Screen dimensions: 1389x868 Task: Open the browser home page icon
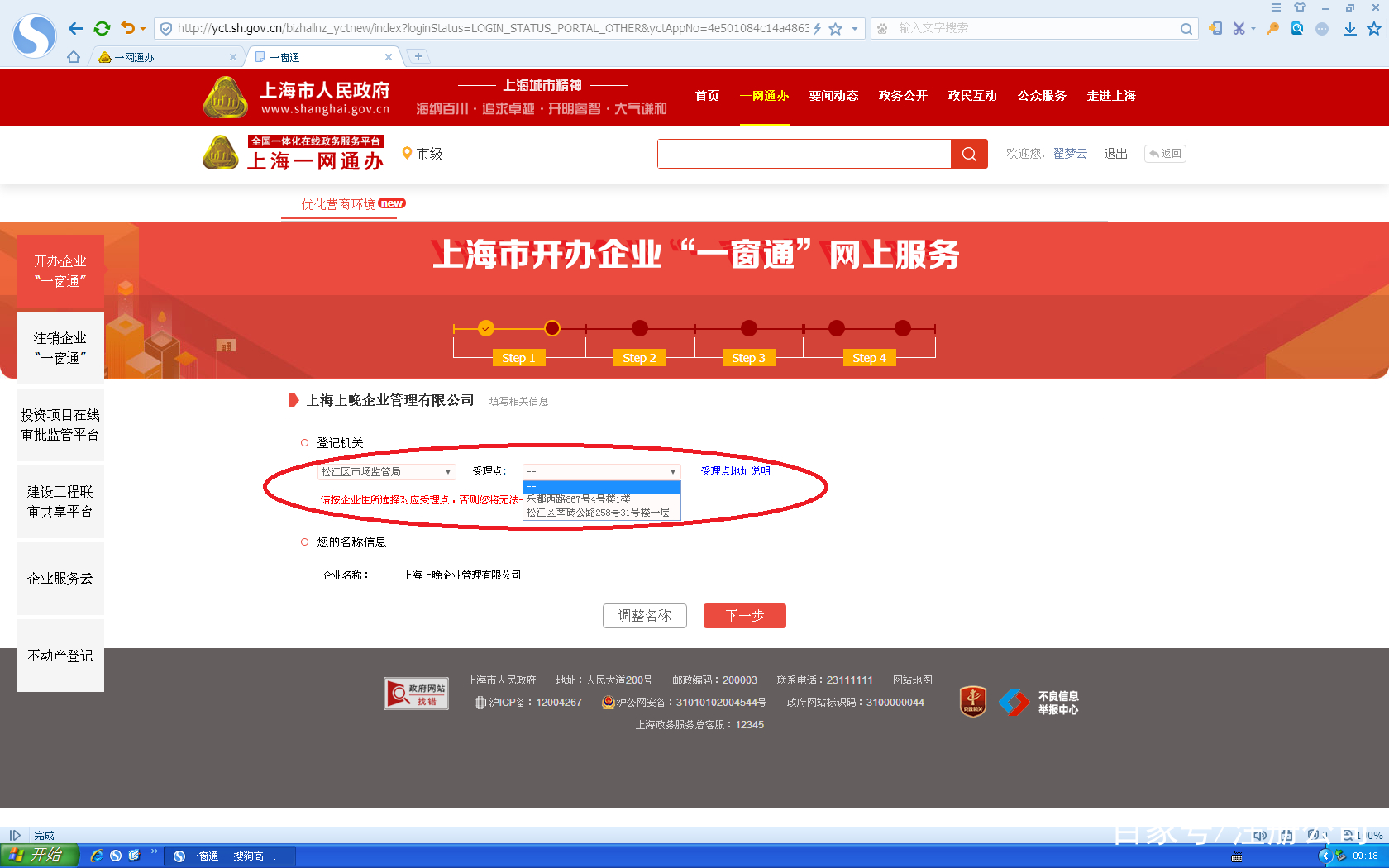pyautogui.click(x=74, y=56)
